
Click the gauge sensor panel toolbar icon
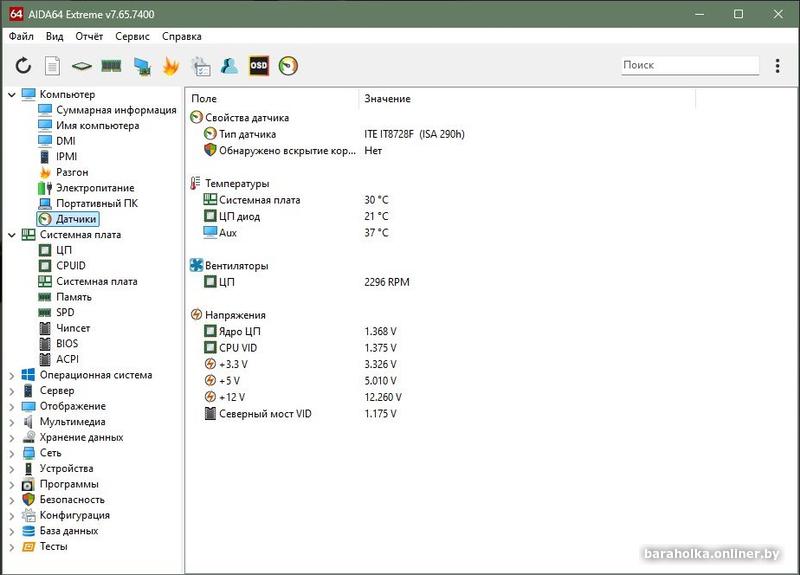pos(288,66)
